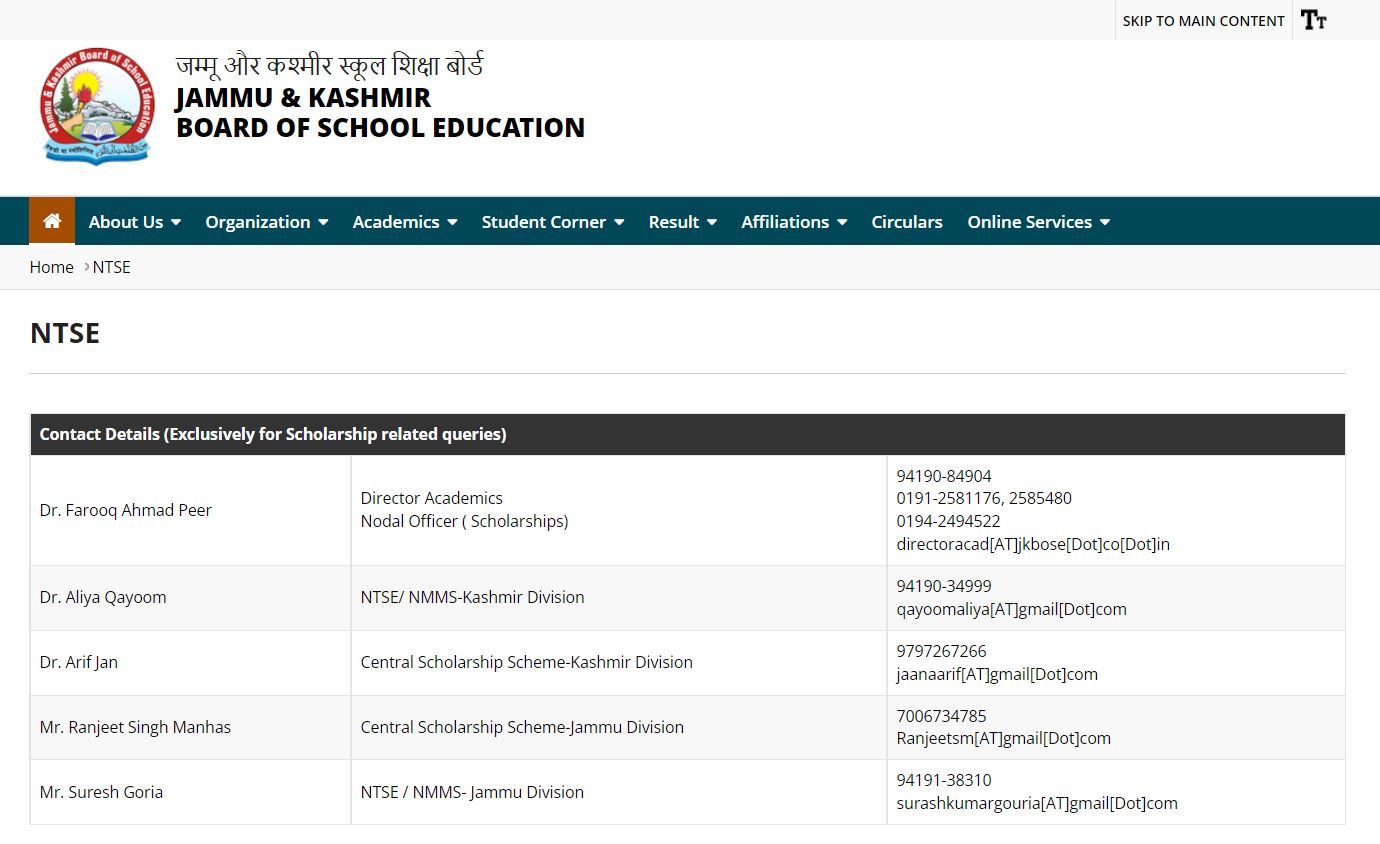Expand the Result dropdown menu

click(x=683, y=222)
